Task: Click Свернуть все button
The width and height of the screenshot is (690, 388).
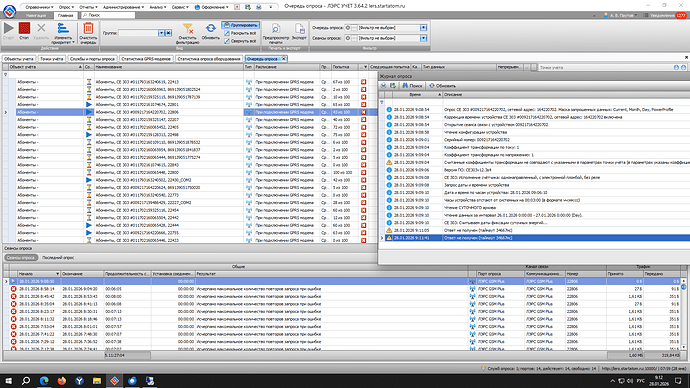Action: pyautogui.click(x=240, y=41)
